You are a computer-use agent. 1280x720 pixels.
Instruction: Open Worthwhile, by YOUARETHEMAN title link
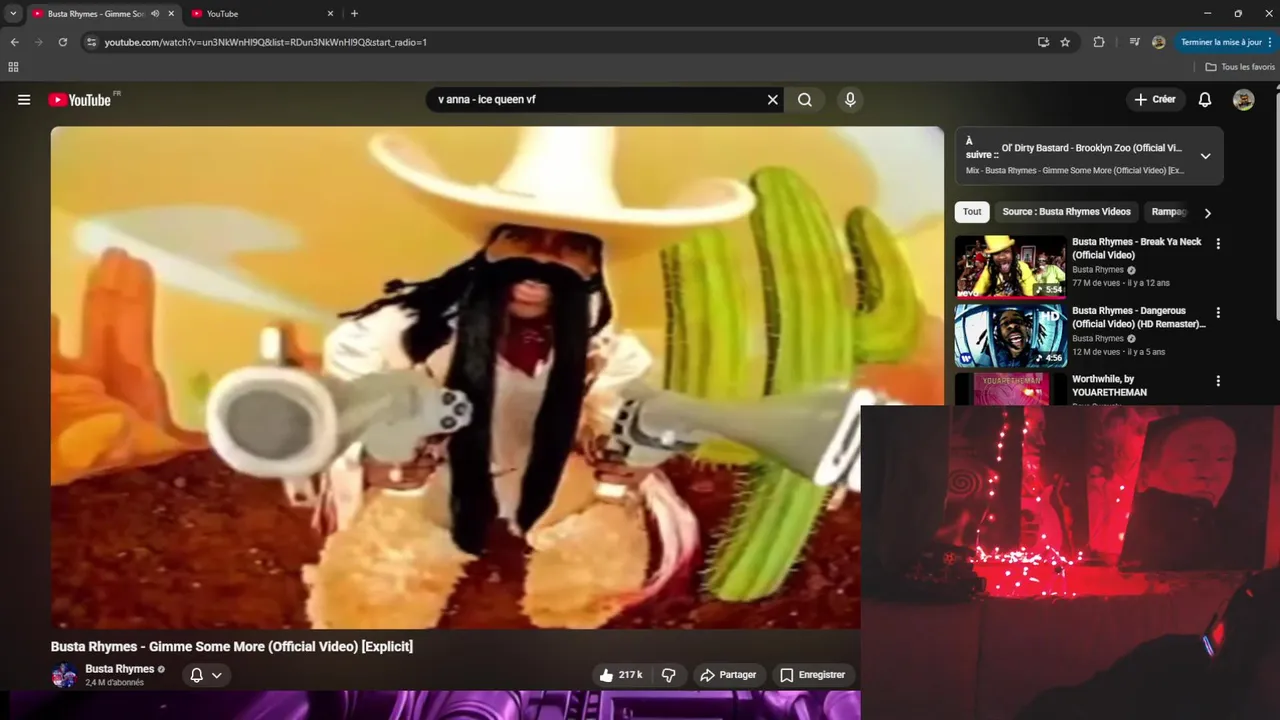tap(1109, 386)
